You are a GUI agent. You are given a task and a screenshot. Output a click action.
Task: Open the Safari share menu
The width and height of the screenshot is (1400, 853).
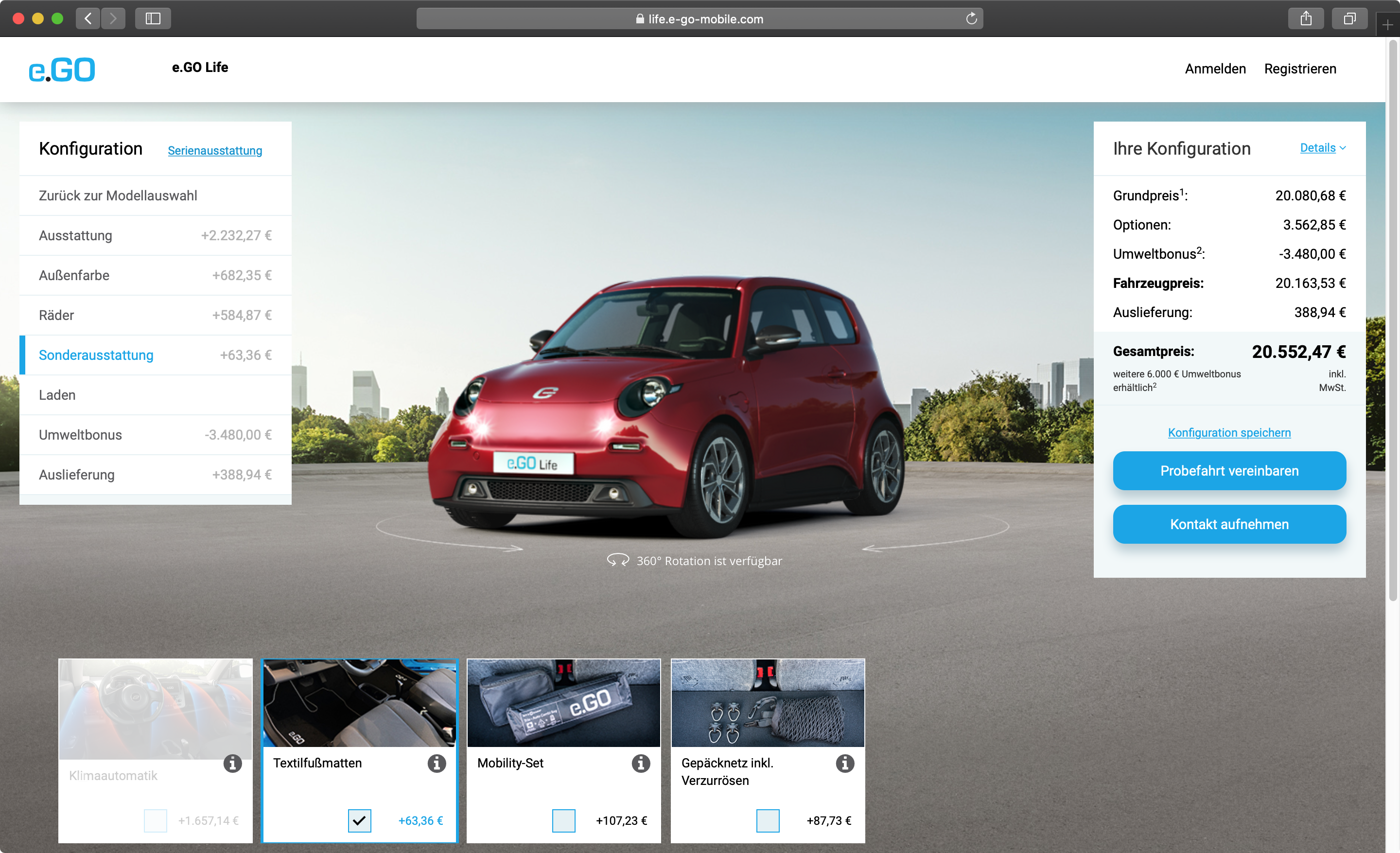pyautogui.click(x=1306, y=19)
